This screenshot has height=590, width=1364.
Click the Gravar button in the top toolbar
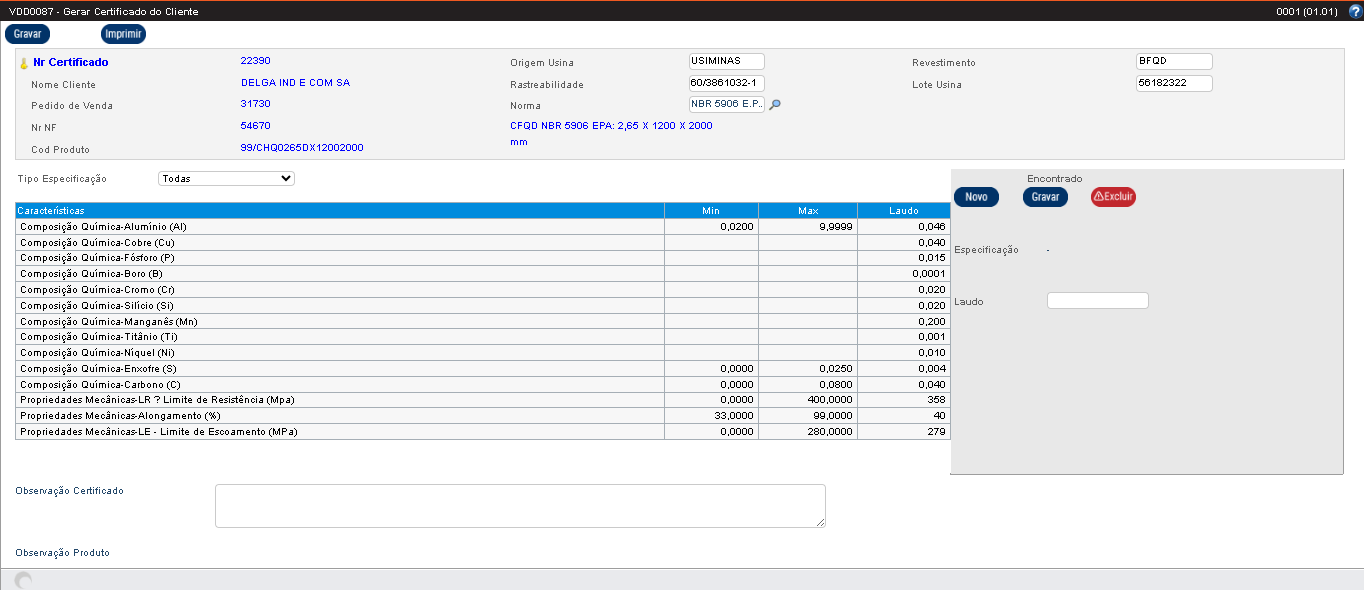click(27, 34)
